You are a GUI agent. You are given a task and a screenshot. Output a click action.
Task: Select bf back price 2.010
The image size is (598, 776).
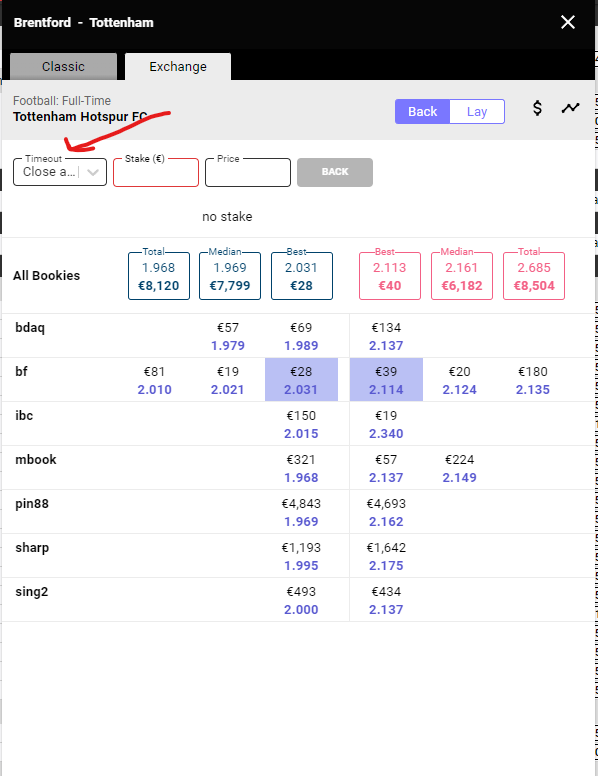[x=154, y=381]
